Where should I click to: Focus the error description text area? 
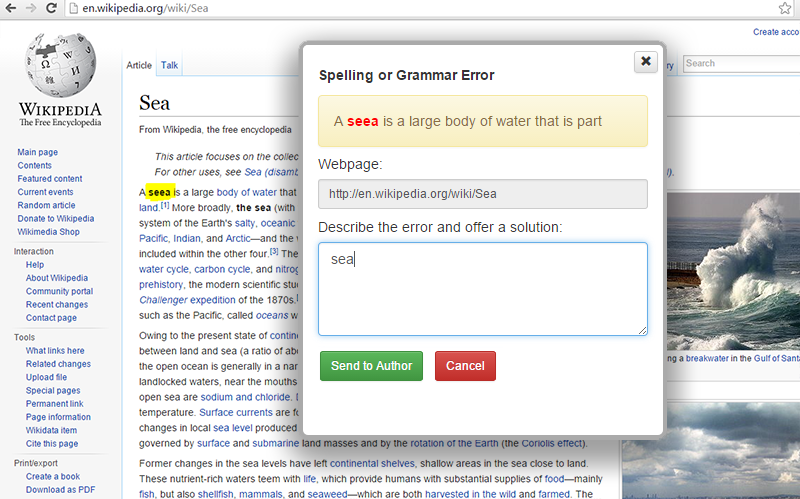(x=482, y=288)
